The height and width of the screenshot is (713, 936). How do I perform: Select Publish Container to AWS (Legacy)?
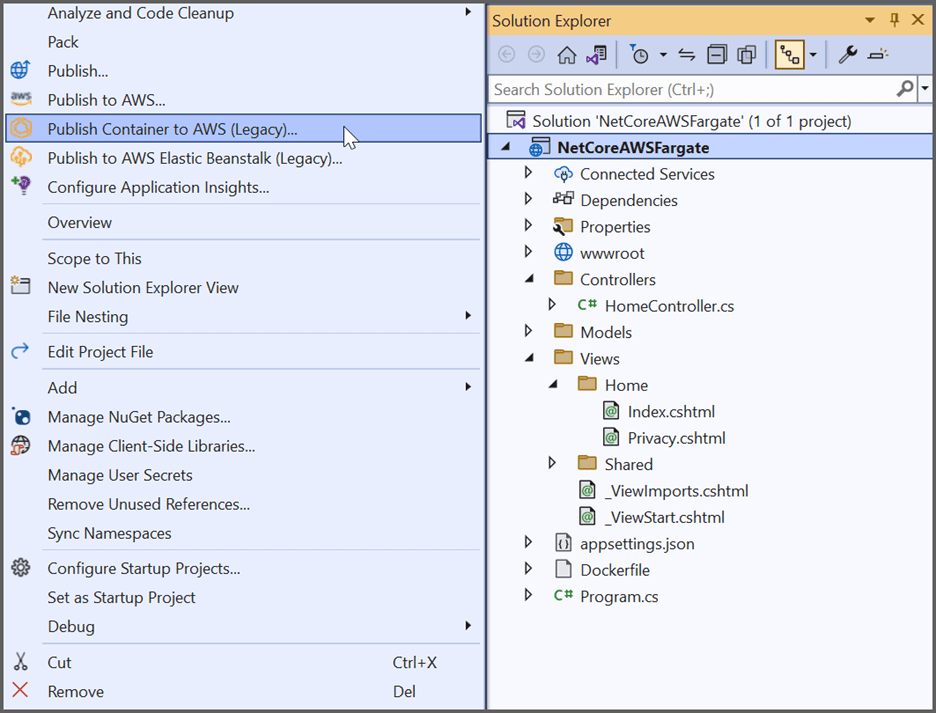coord(172,129)
